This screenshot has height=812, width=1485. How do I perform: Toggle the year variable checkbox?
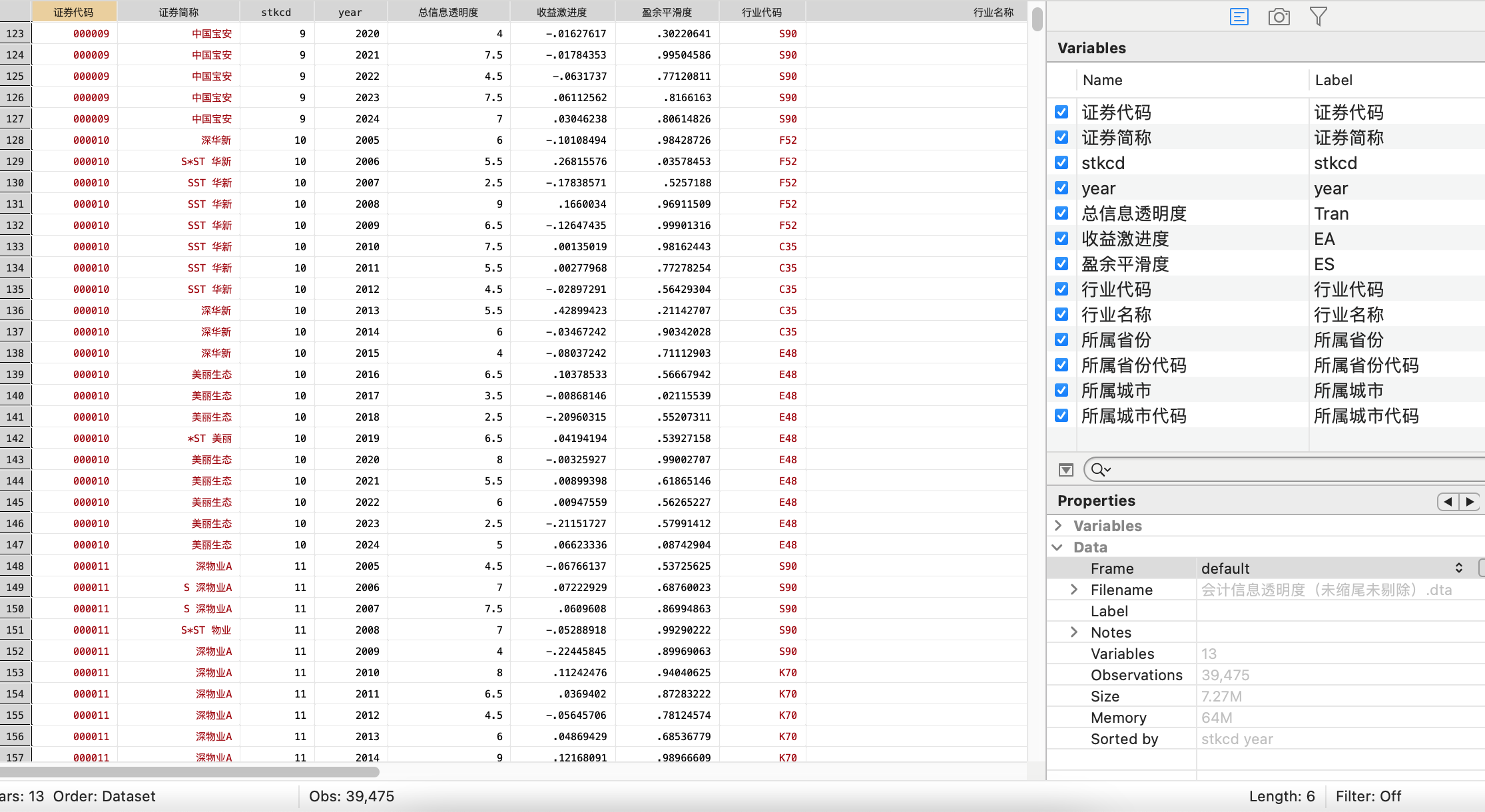pos(1061,188)
